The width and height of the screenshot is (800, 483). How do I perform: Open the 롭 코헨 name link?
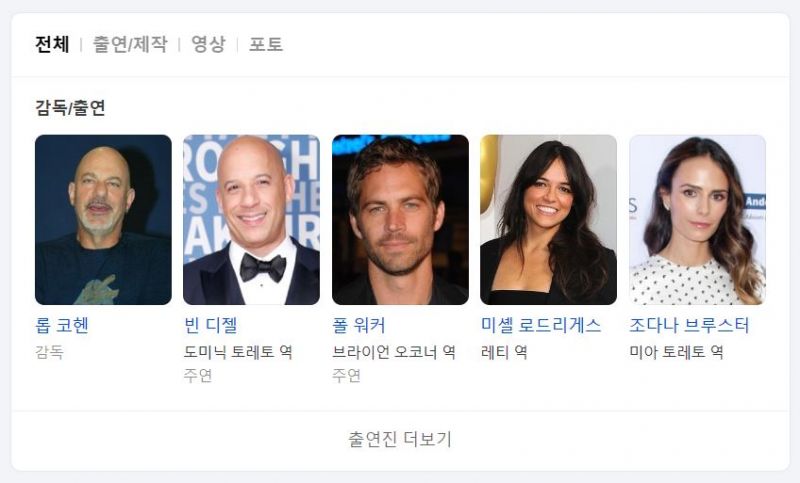tap(62, 325)
